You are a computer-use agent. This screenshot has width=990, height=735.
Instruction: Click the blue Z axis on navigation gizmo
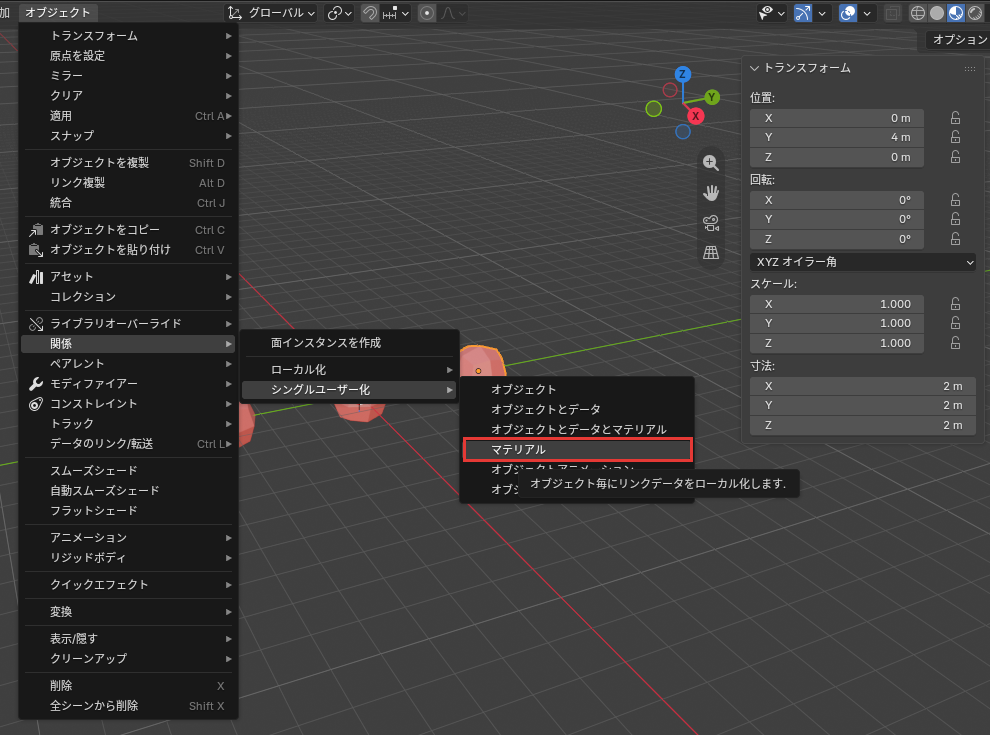pyautogui.click(x=683, y=74)
